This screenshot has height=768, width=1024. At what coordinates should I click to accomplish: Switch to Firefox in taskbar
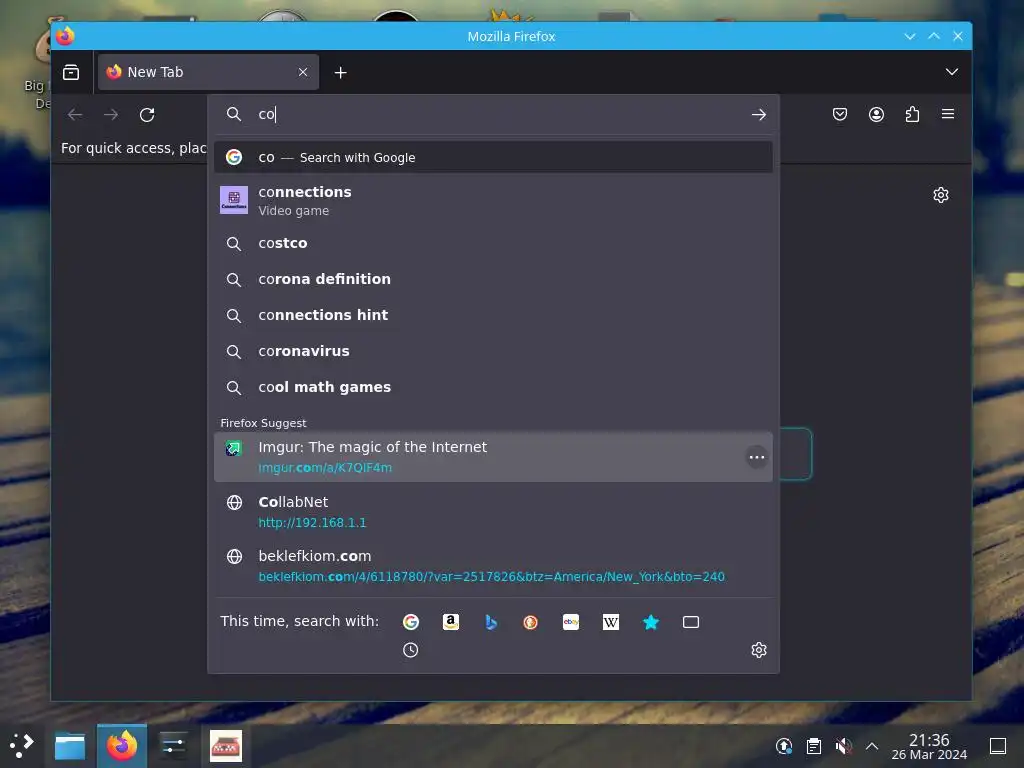(x=122, y=746)
